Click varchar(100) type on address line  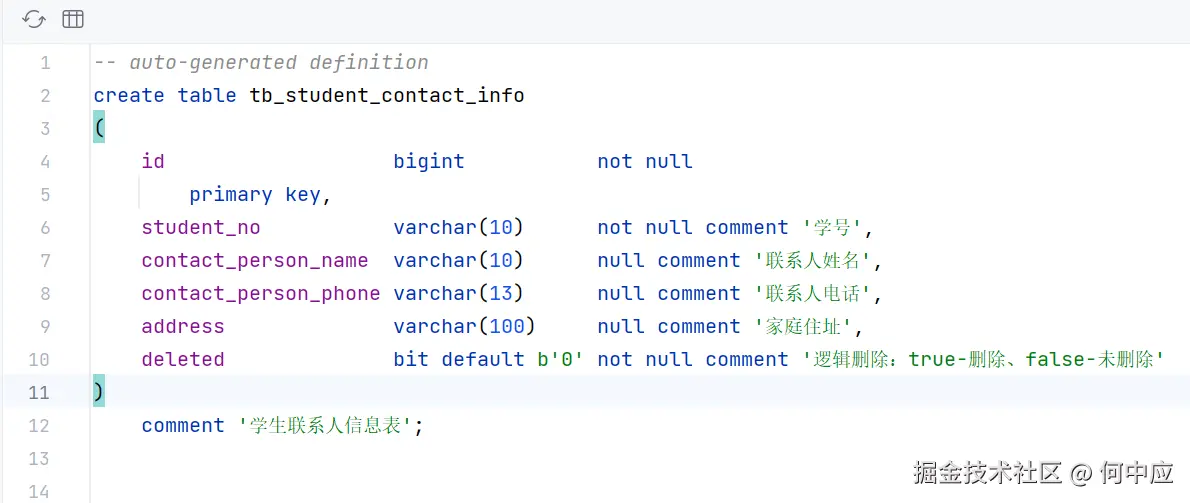click(464, 327)
